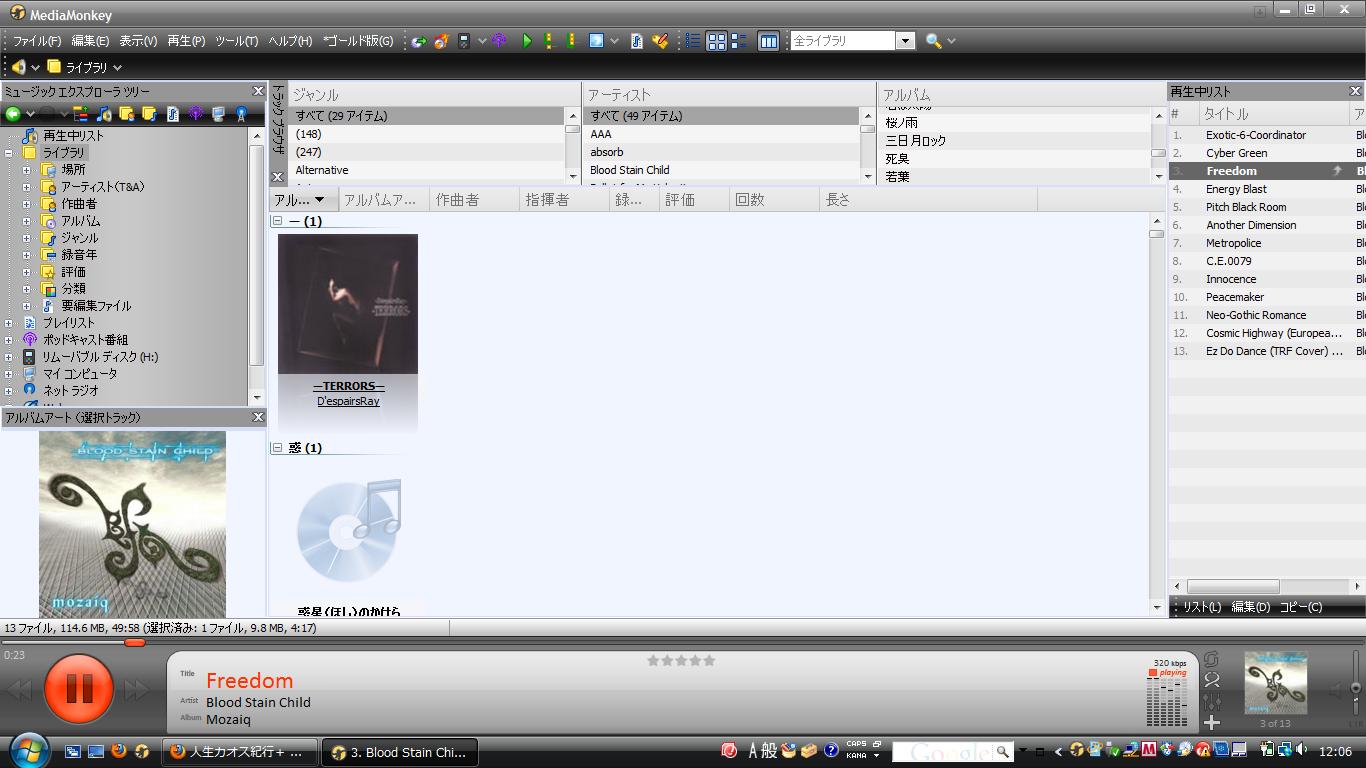1366x768 pixels.
Task: Open the ライブラリ breadcrumb dropdown arrow
Action: 117,68
